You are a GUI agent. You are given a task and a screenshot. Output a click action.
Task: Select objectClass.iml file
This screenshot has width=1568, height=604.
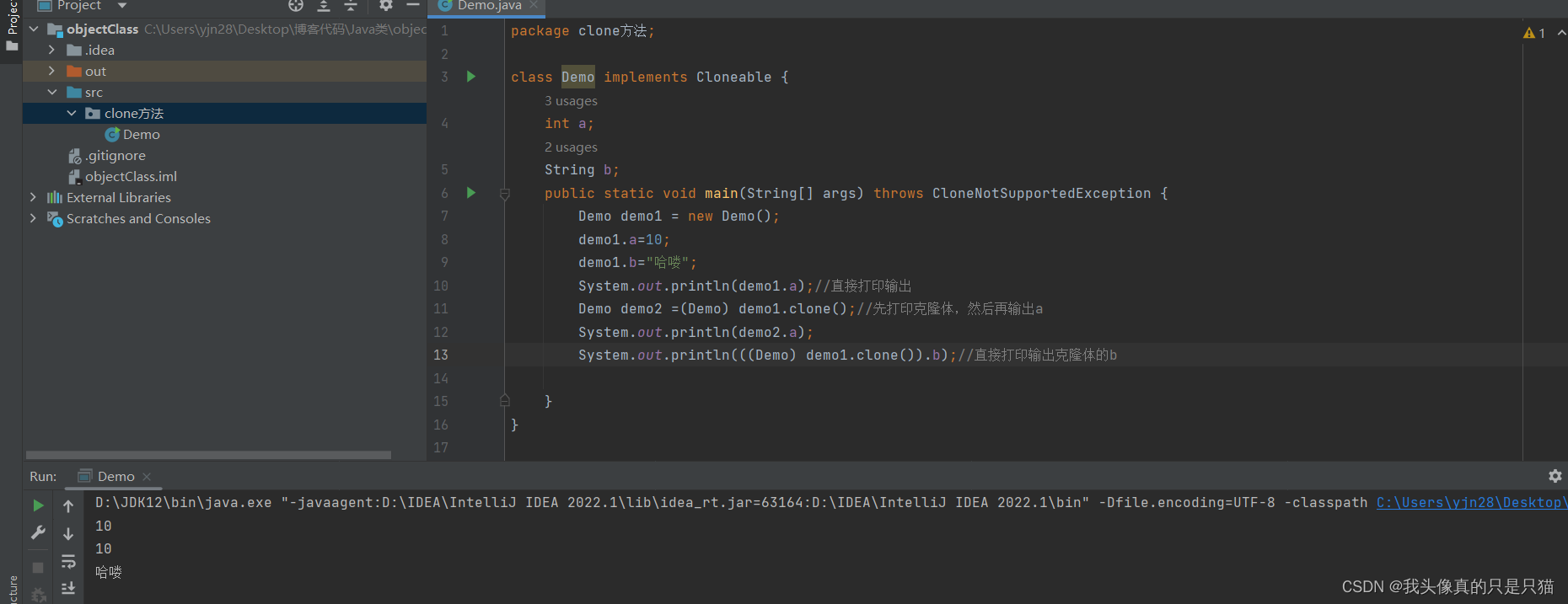(x=131, y=177)
